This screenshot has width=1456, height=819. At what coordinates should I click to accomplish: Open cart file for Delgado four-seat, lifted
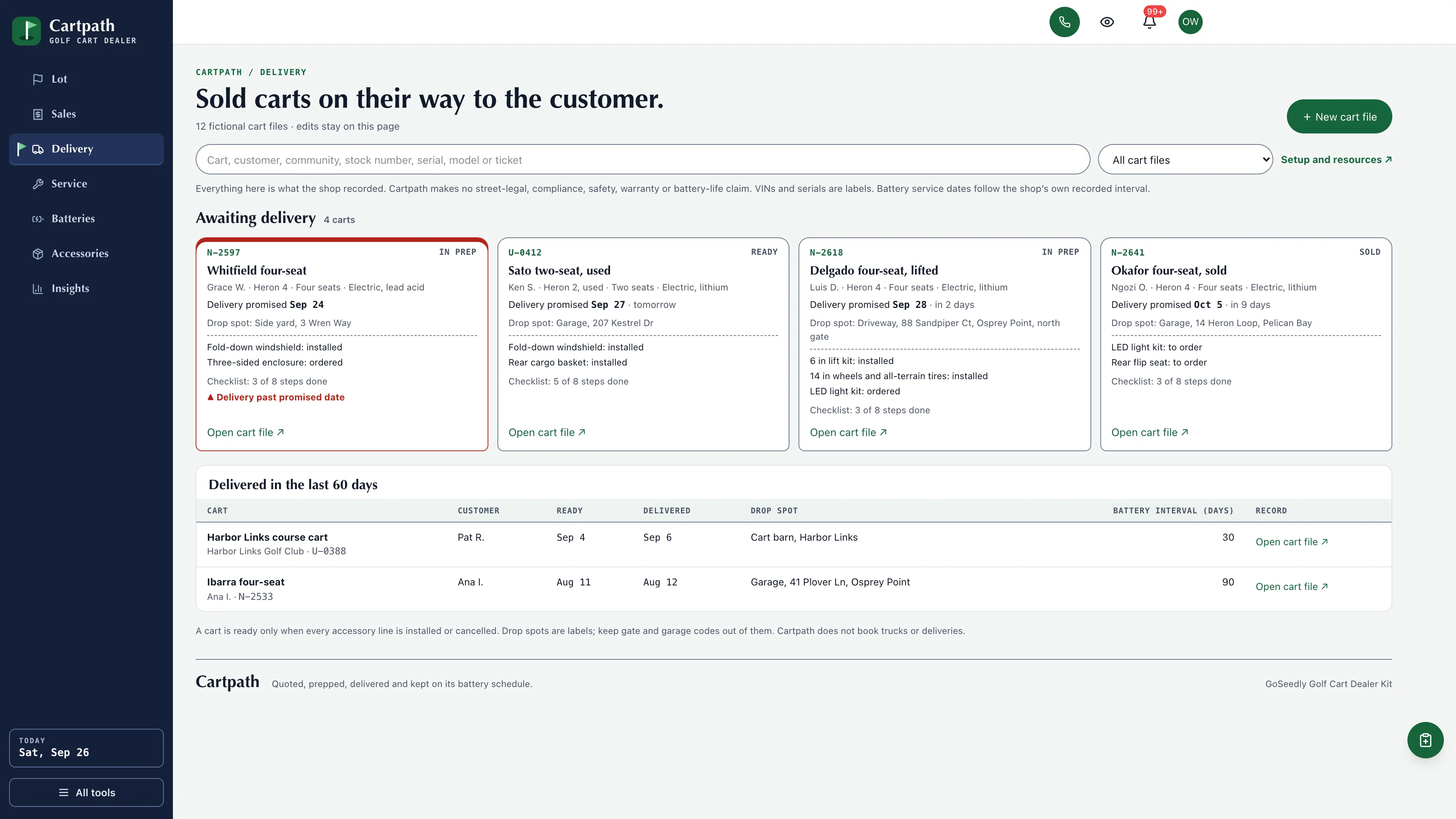pyautogui.click(x=849, y=432)
